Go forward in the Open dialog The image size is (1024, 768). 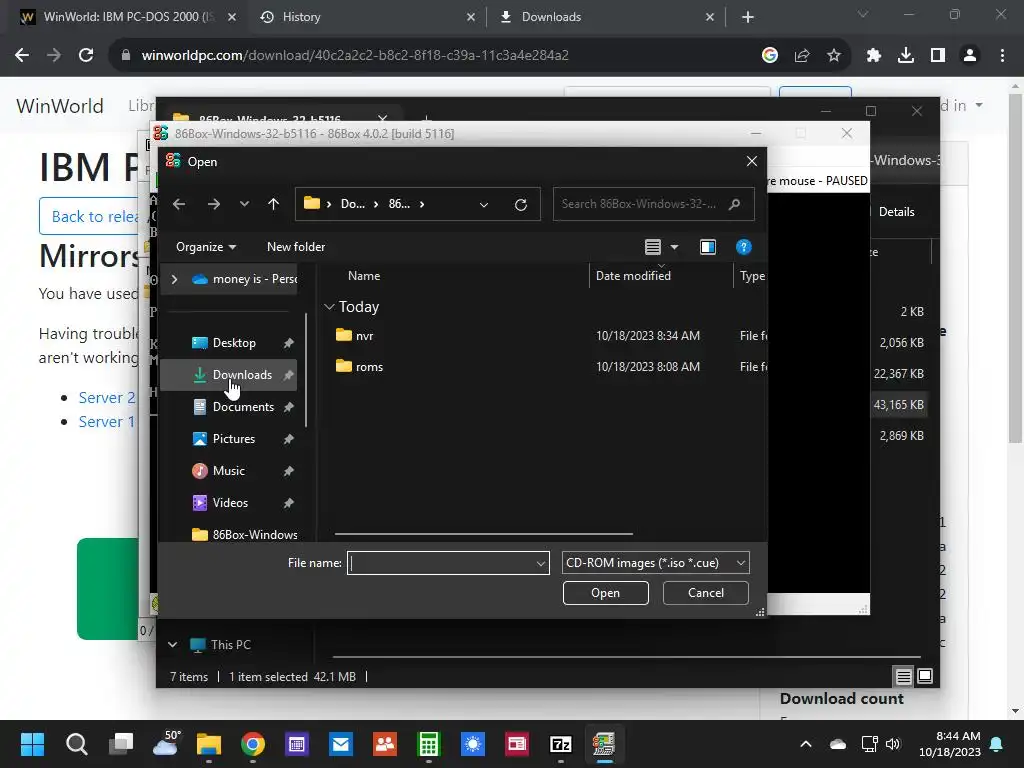[x=214, y=204]
